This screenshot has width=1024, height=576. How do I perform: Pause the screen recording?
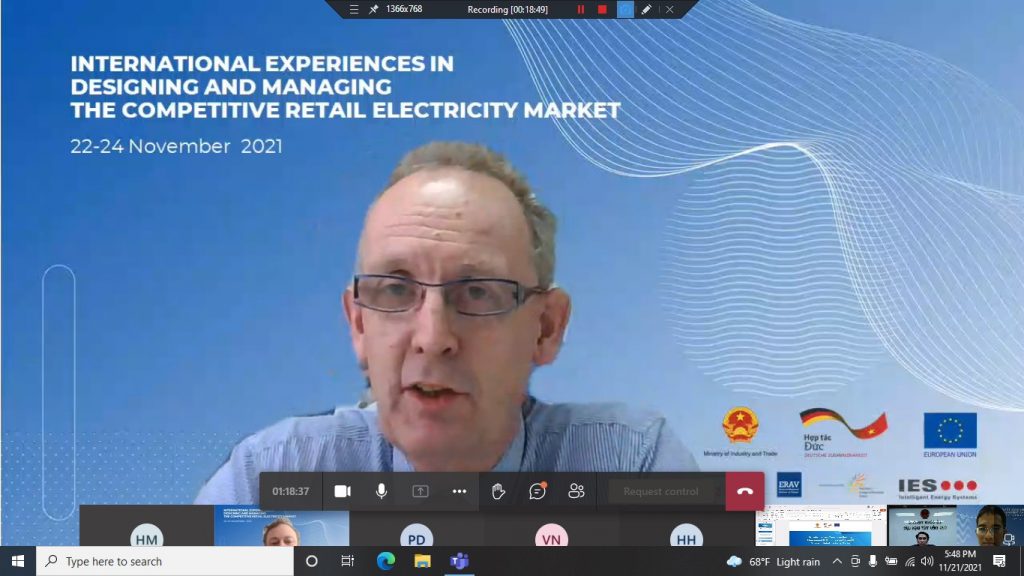pos(580,9)
